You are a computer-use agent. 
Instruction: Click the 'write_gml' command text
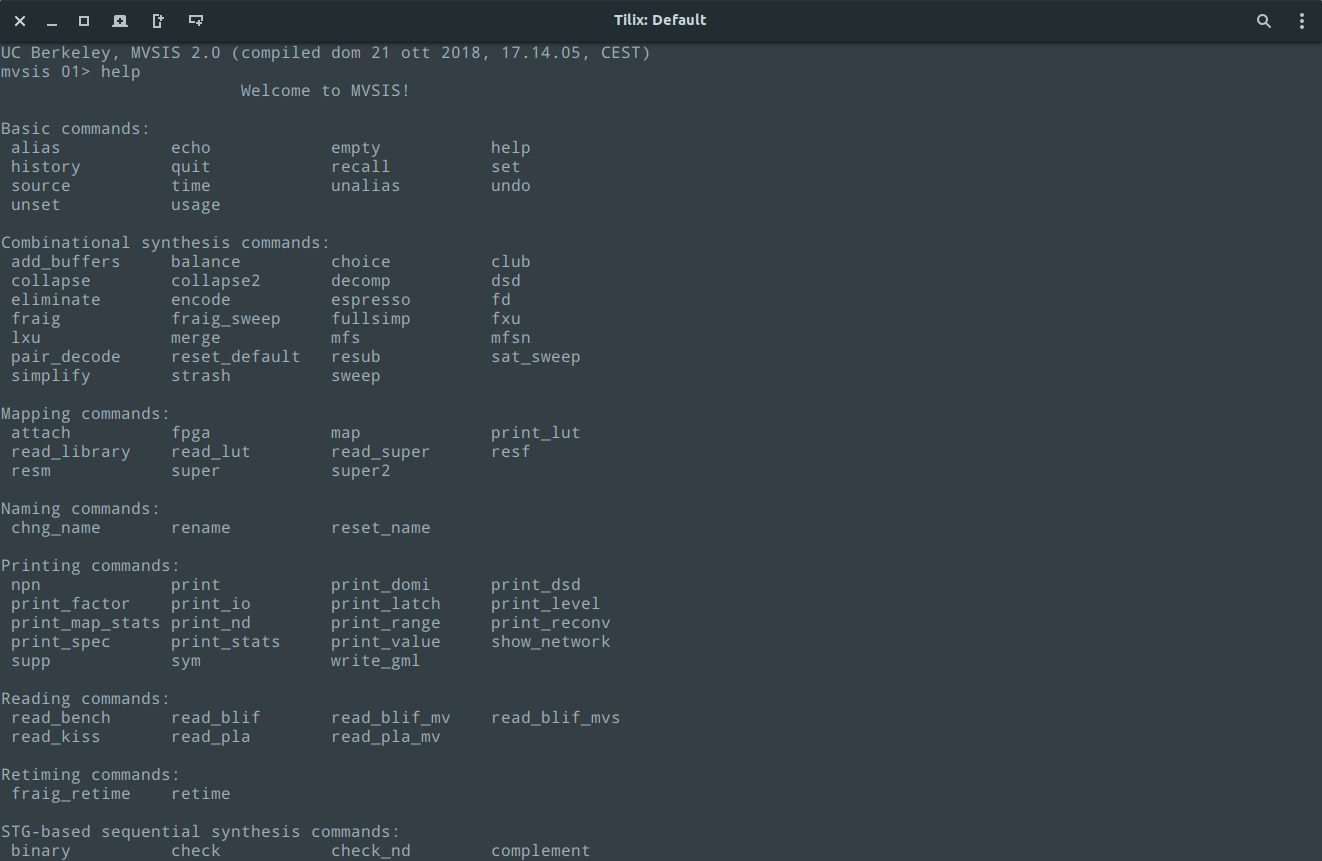coord(376,661)
